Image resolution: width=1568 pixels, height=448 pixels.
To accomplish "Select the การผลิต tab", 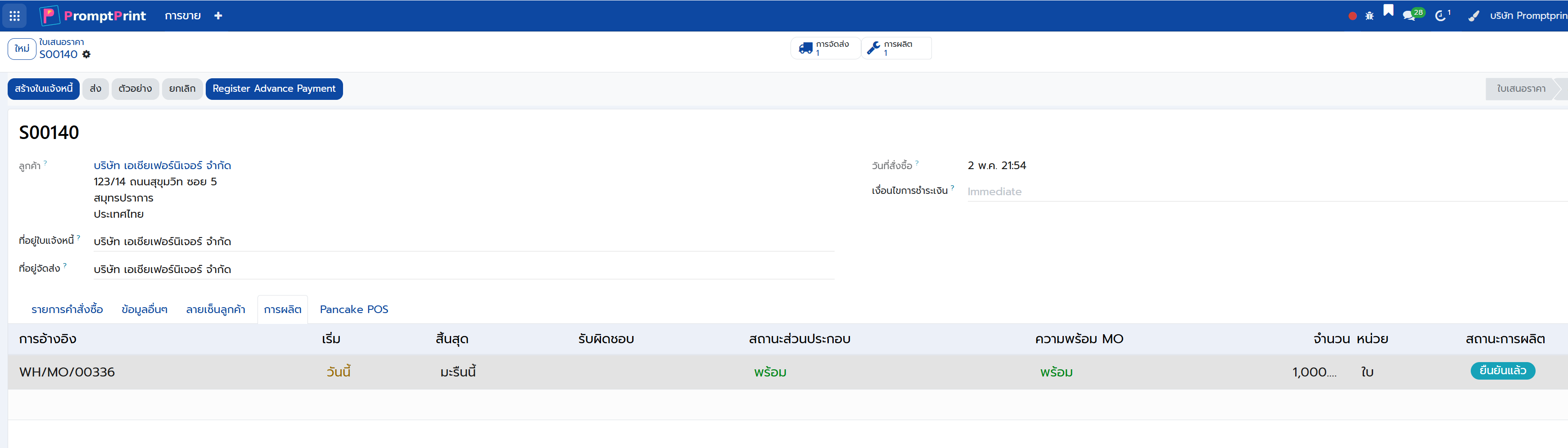I will [282, 309].
